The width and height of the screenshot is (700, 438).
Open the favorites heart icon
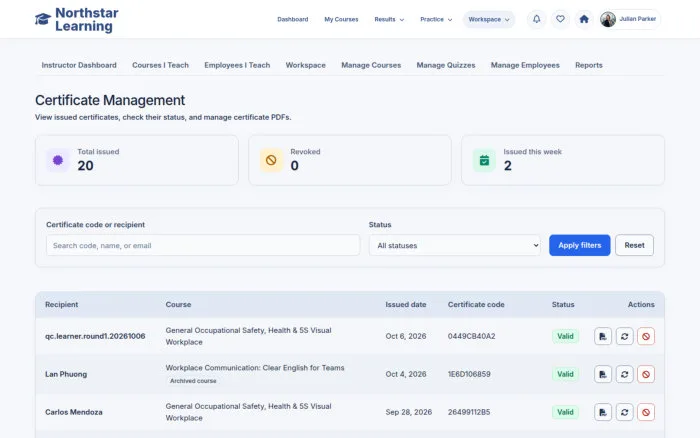coord(560,19)
